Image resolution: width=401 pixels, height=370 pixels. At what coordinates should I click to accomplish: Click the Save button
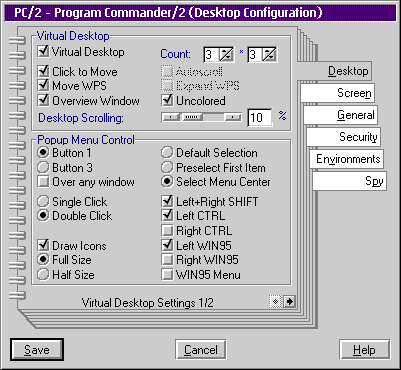coord(37,350)
